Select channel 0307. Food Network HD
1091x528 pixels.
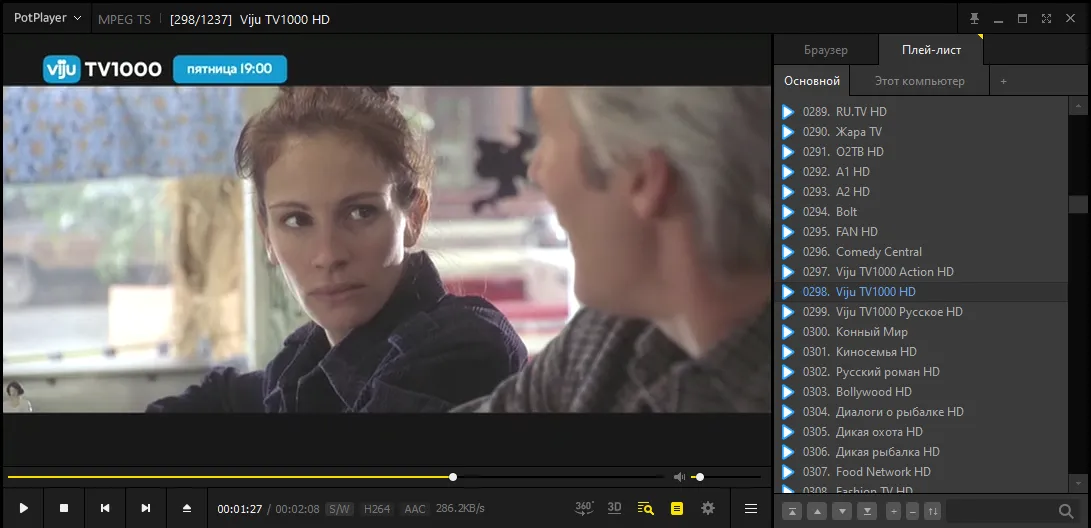(921, 472)
